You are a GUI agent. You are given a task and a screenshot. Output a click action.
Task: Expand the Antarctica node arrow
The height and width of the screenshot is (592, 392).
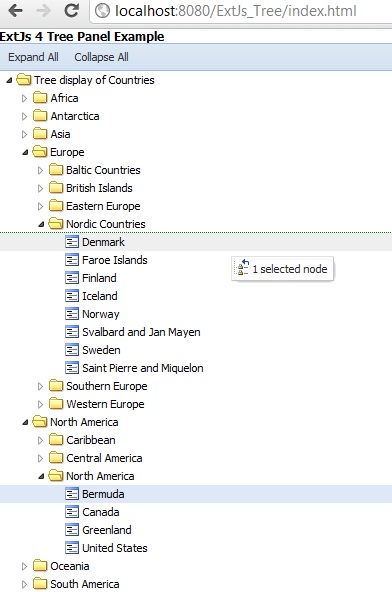click(x=25, y=116)
